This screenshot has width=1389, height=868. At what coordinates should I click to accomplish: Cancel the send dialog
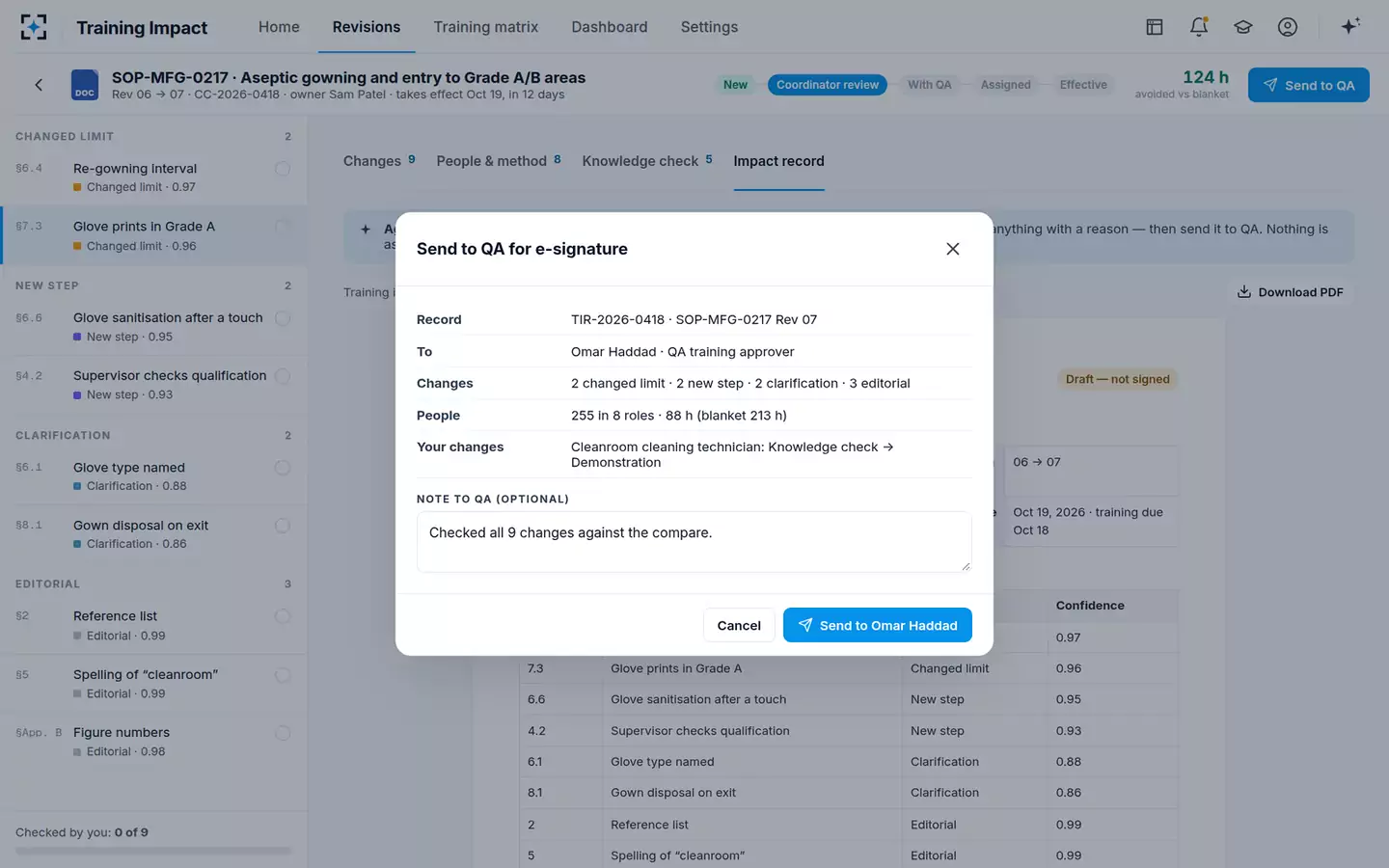tap(739, 625)
